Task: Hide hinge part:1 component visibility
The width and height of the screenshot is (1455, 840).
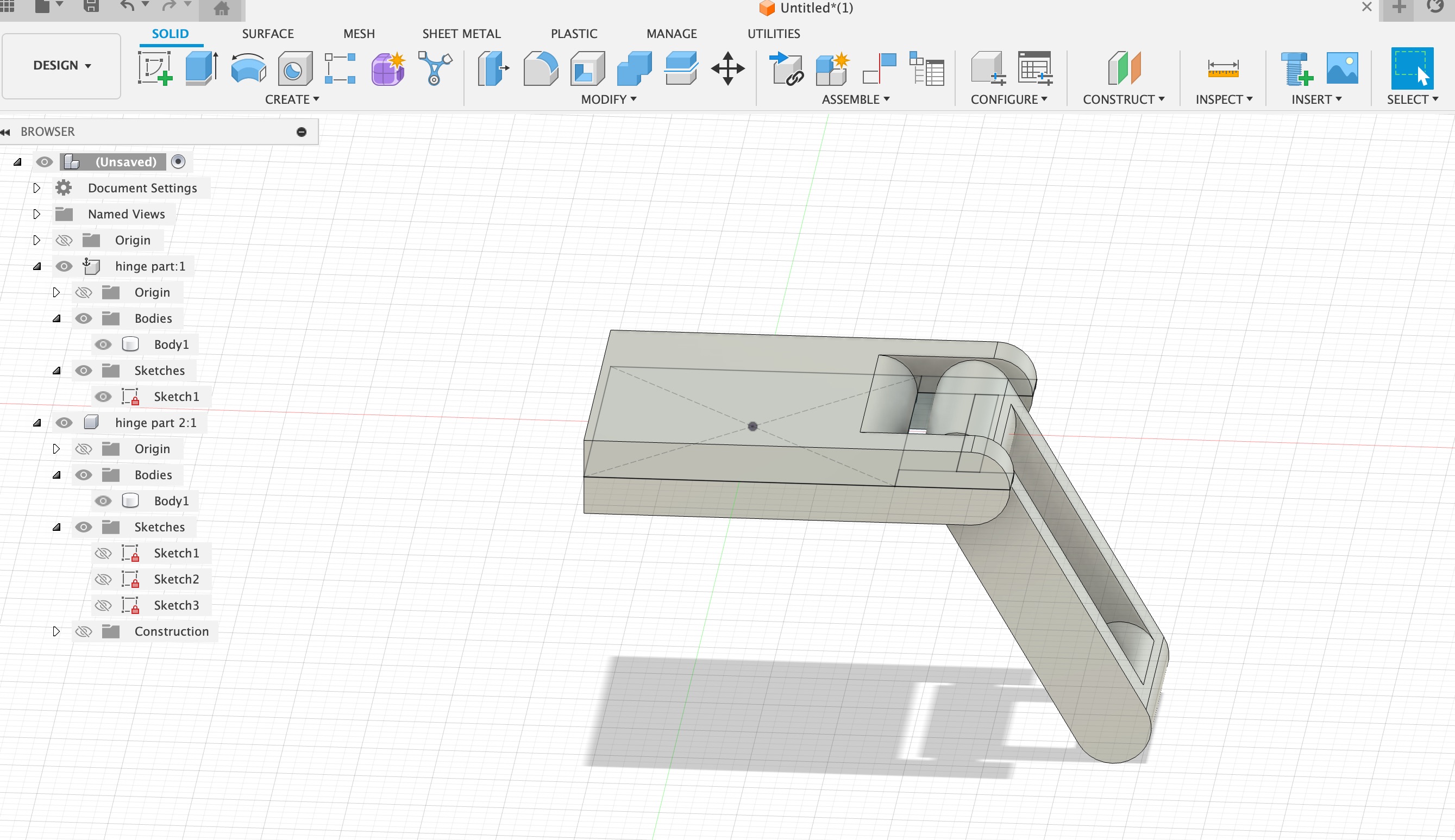Action: 64,266
